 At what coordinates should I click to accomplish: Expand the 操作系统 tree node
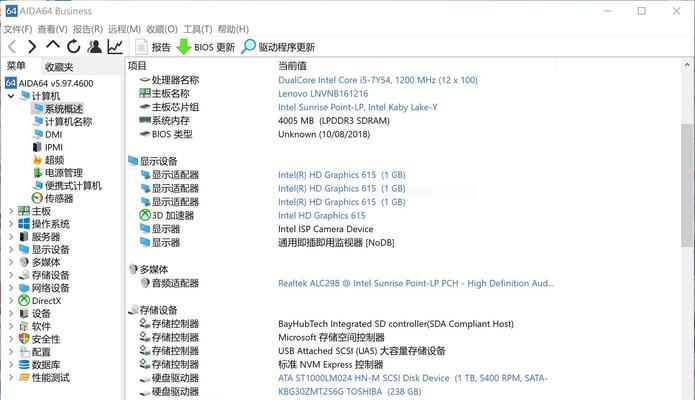[x=11, y=224]
